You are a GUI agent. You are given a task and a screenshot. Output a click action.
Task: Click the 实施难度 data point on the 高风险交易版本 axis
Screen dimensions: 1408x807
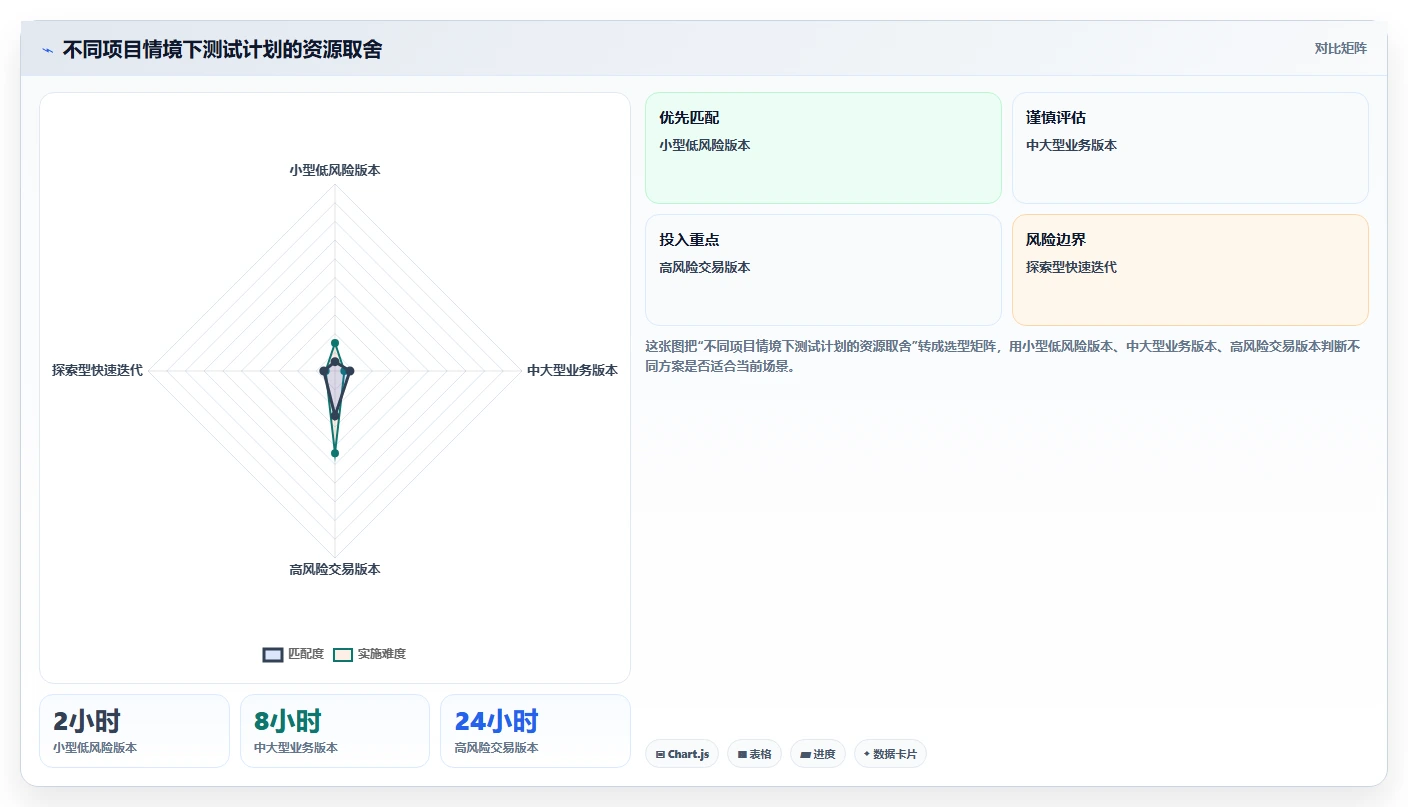coord(335,453)
